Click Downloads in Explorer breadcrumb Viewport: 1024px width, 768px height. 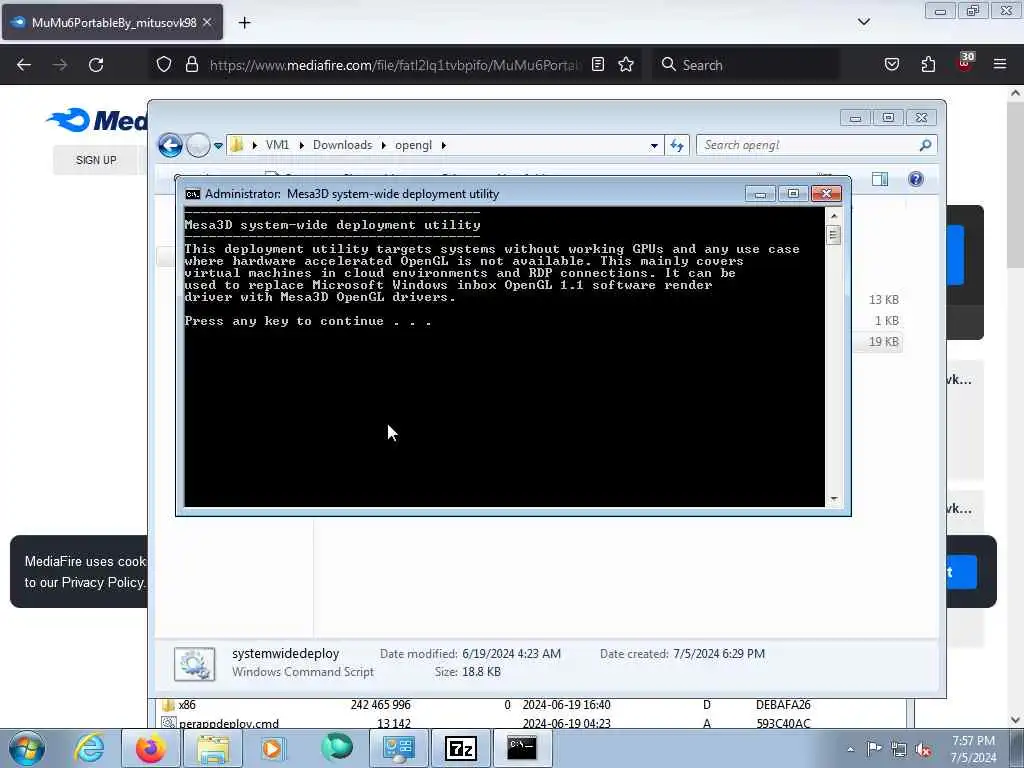[342, 145]
